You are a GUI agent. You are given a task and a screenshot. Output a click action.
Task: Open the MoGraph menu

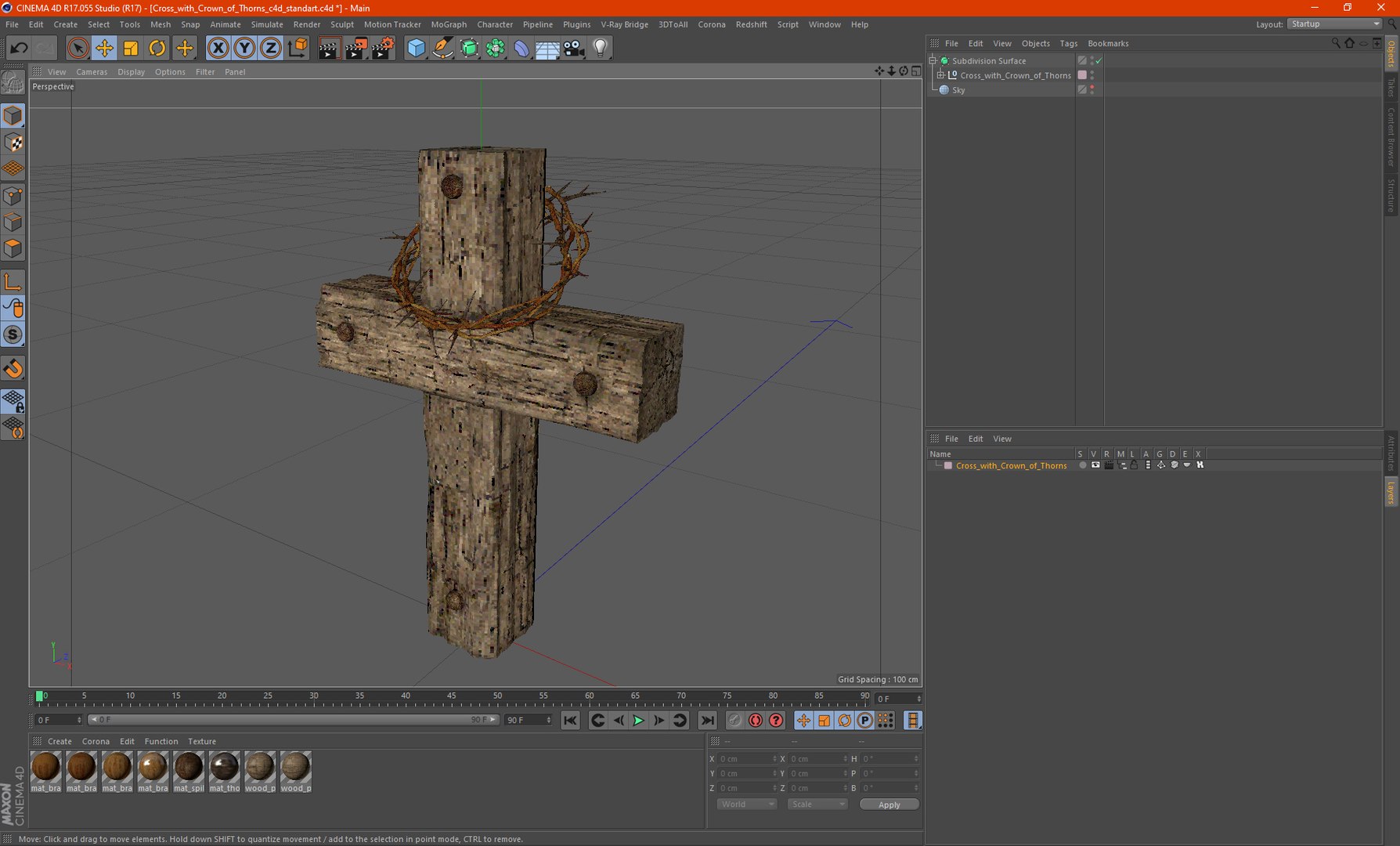click(x=449, y=24)
